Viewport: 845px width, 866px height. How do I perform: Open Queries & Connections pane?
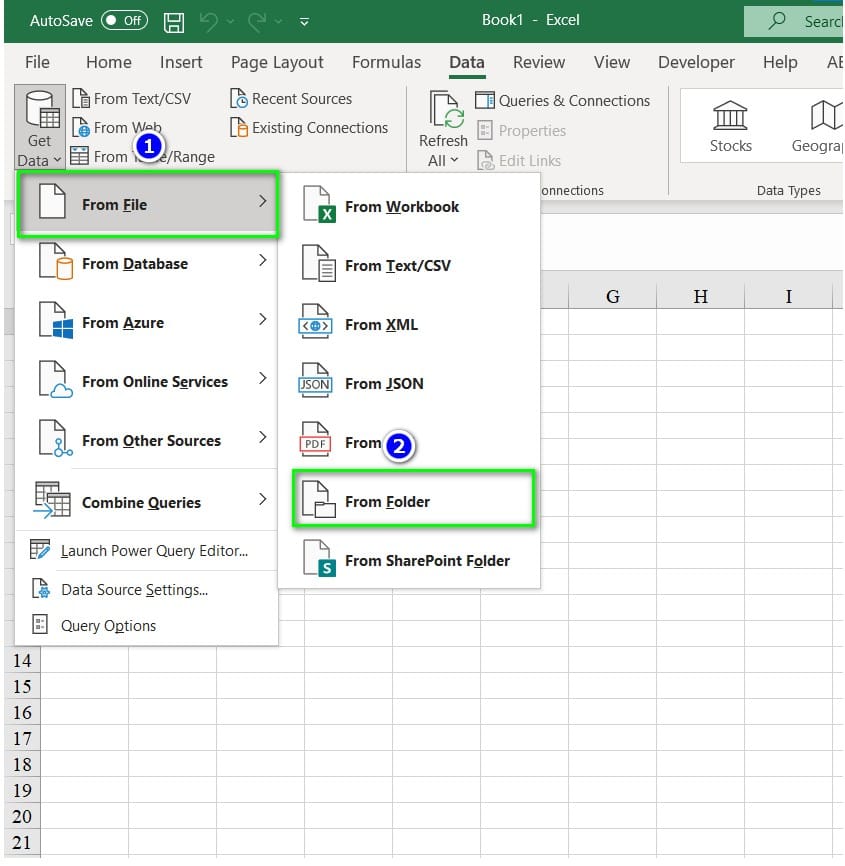(x=562, y=101)
